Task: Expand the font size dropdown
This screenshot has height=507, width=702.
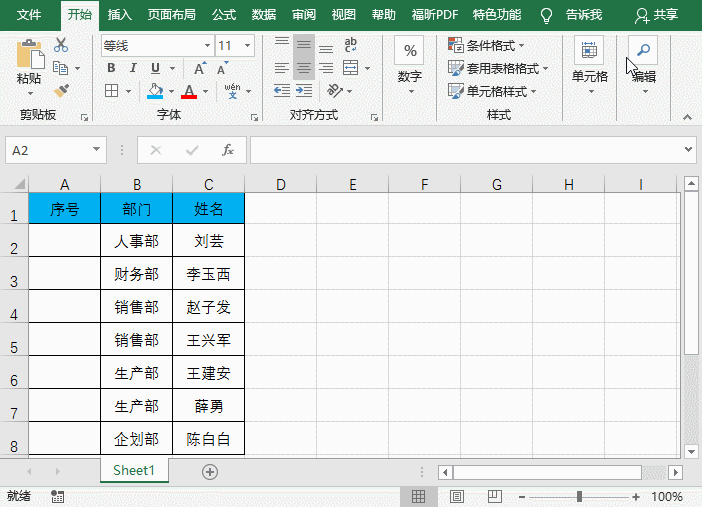Action: pos(248,46)
